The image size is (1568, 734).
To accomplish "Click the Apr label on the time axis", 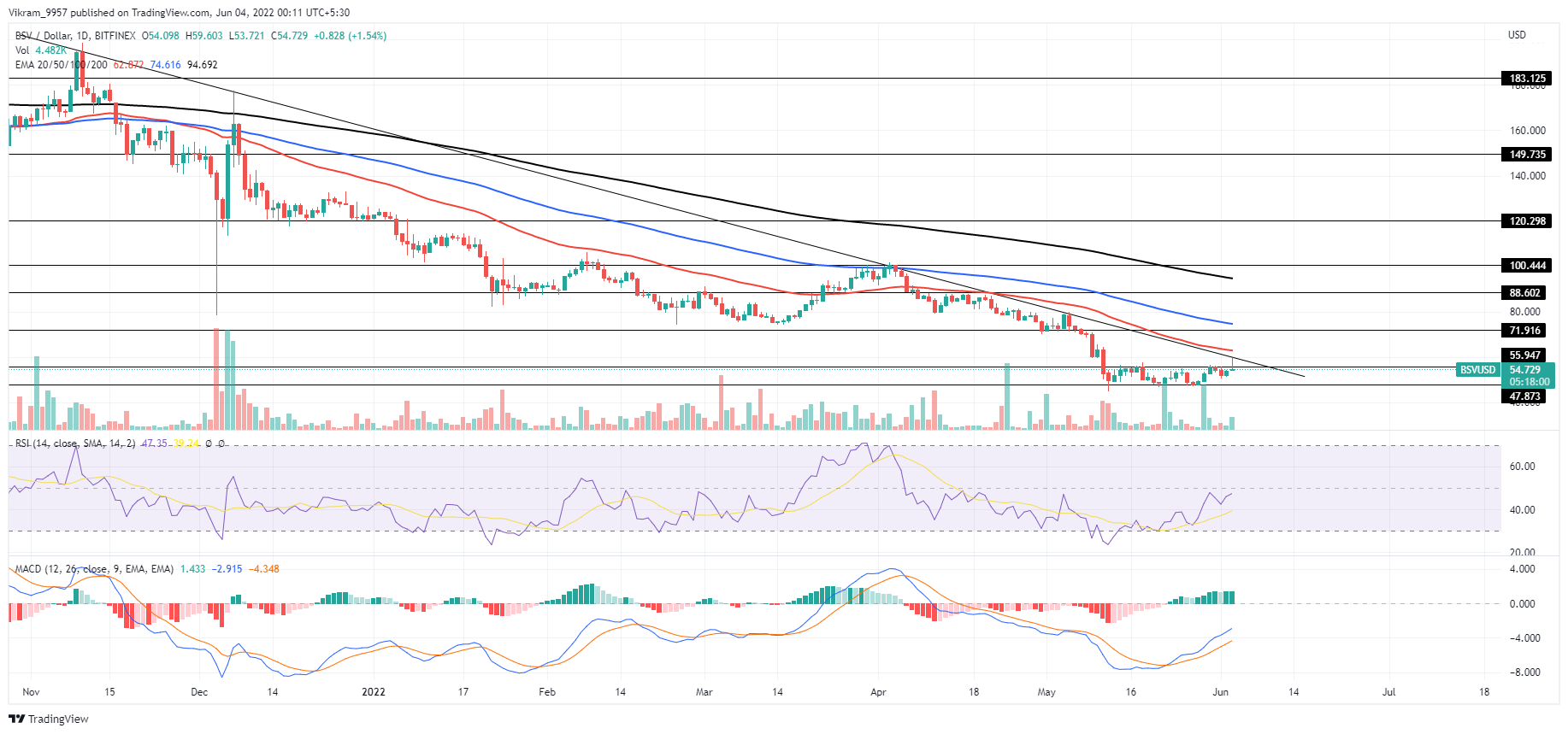I will tap(878, 692).
